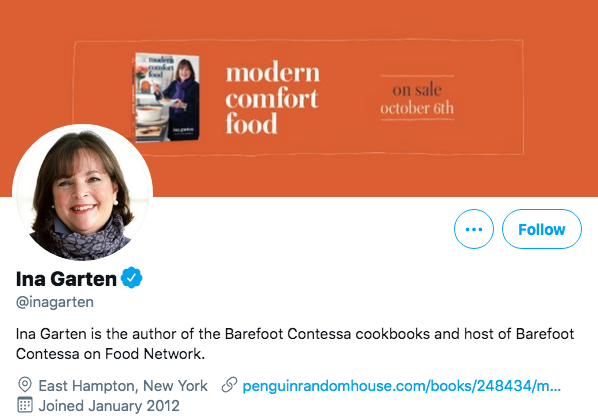The image size is (598, 416).
Task: Click the location pin icon
Action: [x=25, y=385]
